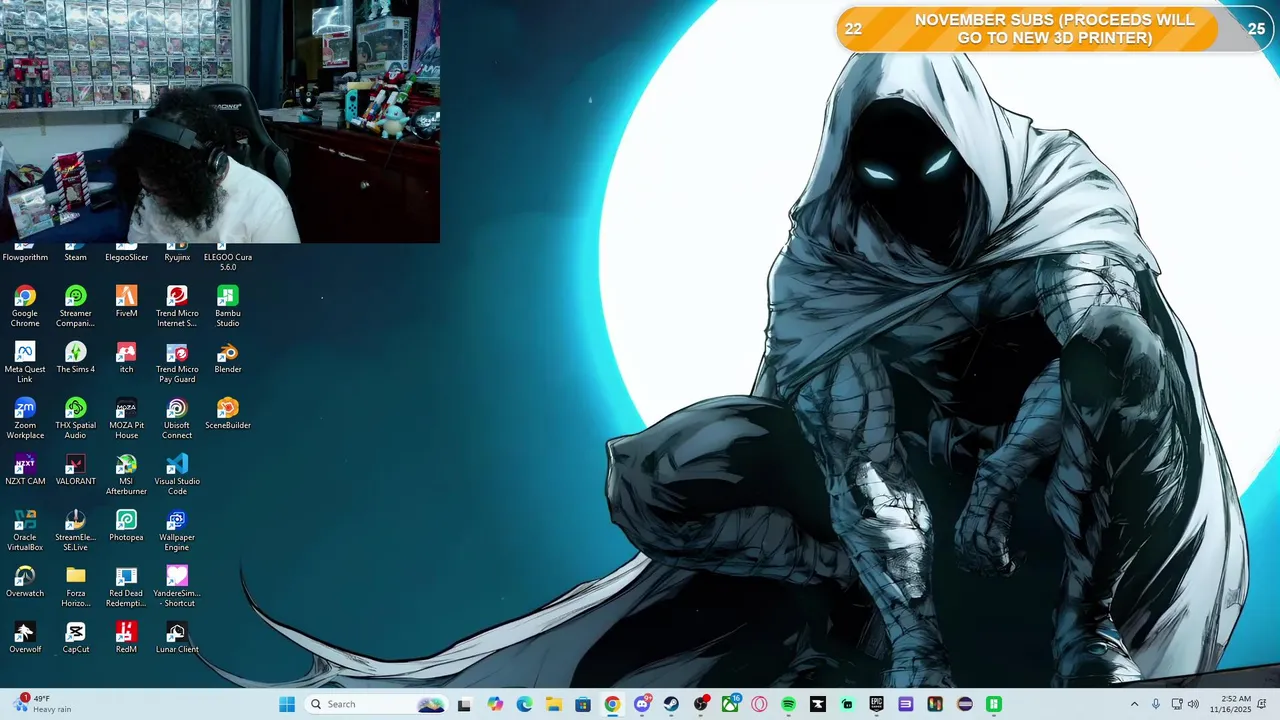Click the itch desktop icon
This screenshot has width=1280, height=720.
pyautogui.click(x=126, y=357)
